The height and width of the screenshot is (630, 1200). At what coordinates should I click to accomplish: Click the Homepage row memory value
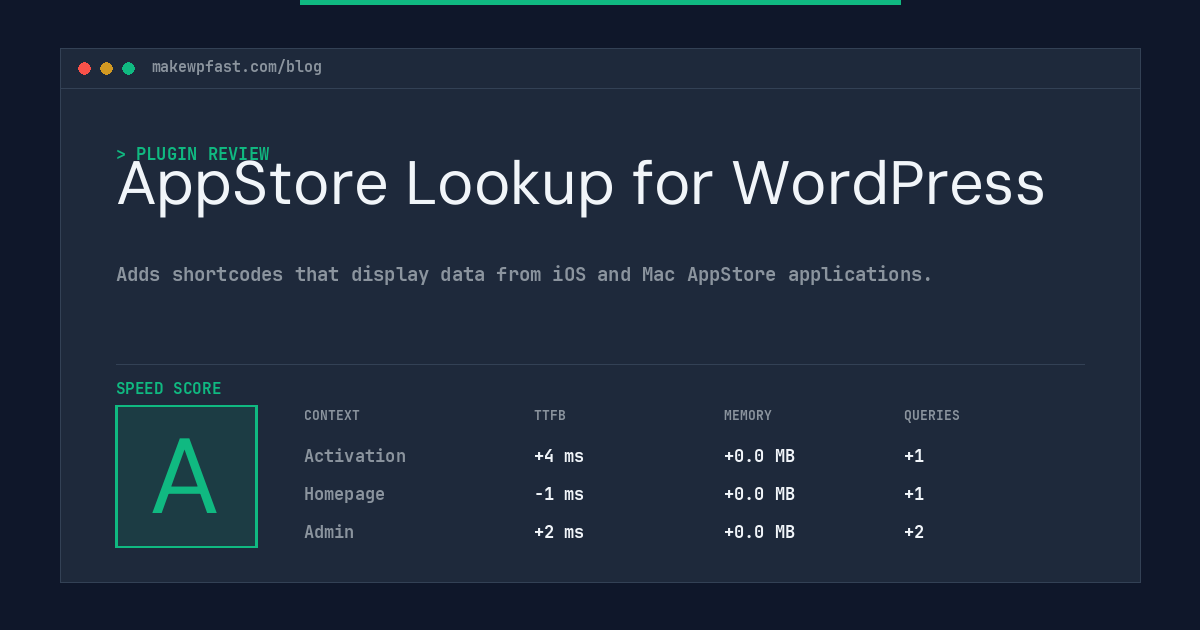click(x=759, y=494)
